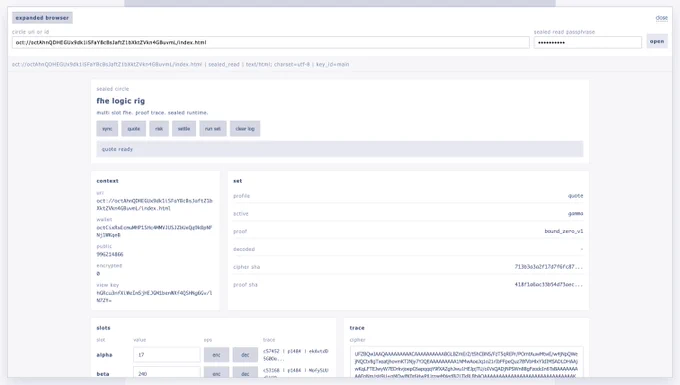Click the public value 996214866
The height and width of the screenshot is (385, 680).
(110, 254)
